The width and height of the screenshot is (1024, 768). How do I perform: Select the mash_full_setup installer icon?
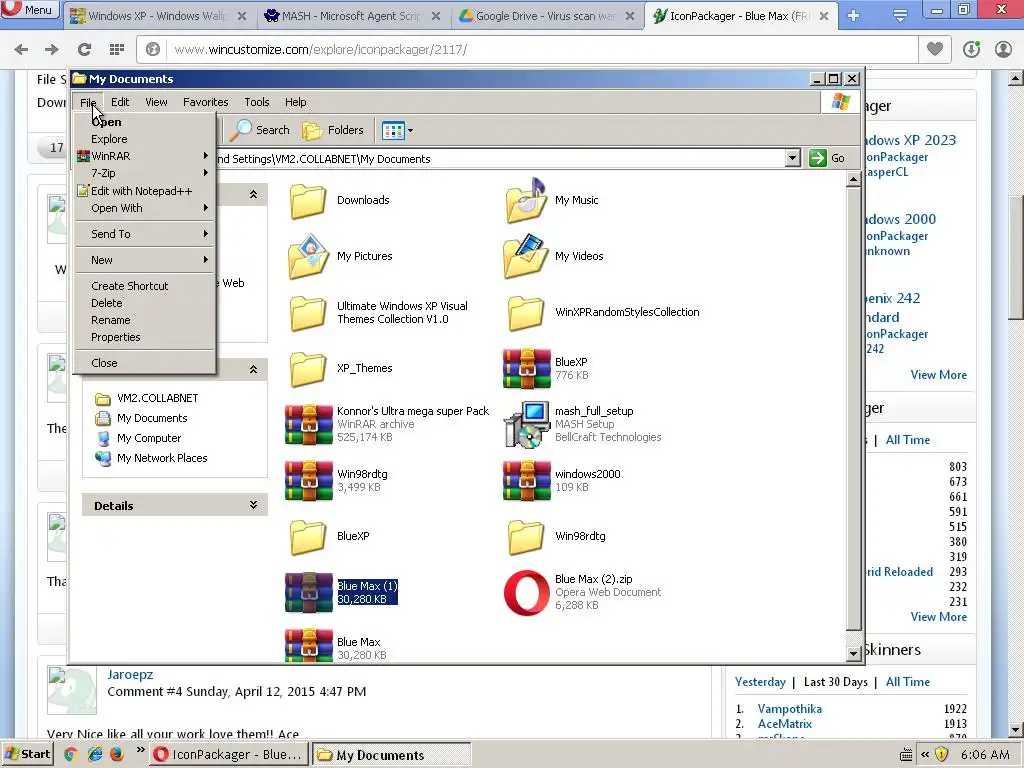(x=526, y=424)
